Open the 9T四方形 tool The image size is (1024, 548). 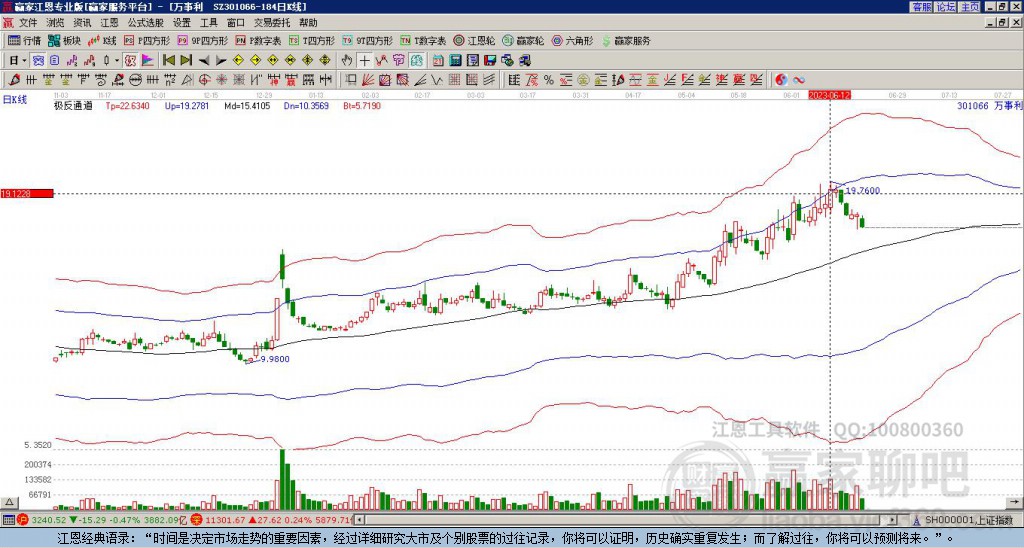click(x=368, y=40)
